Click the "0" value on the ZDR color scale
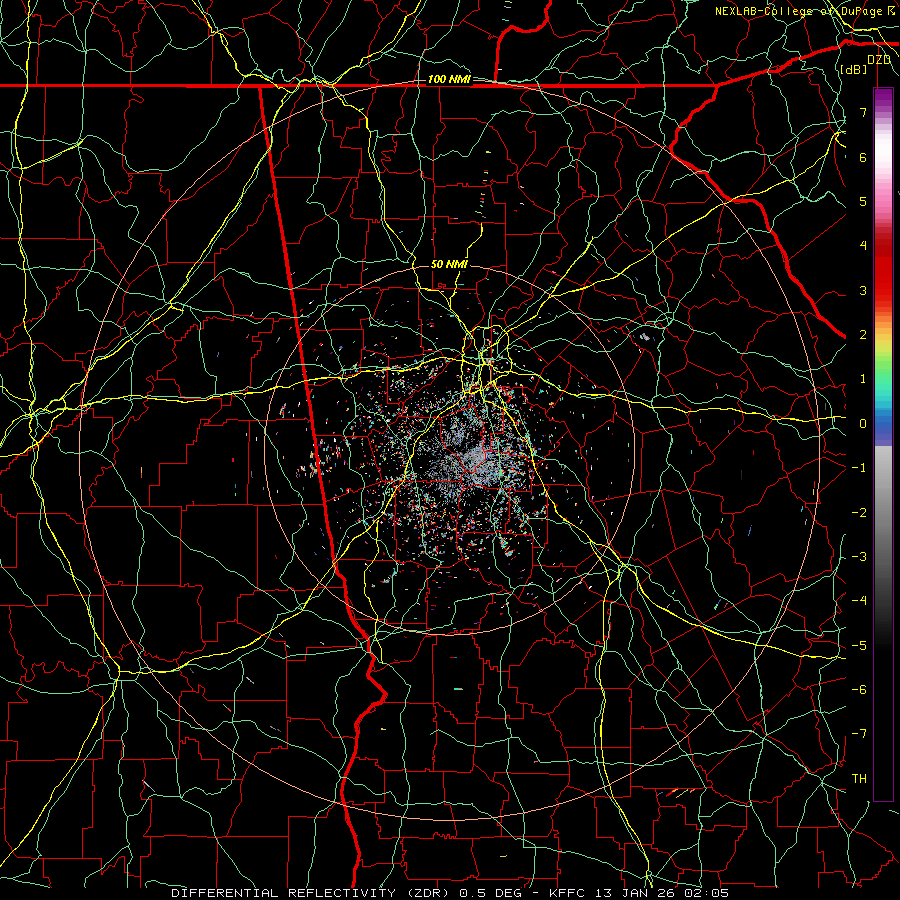 pos(863,424)
